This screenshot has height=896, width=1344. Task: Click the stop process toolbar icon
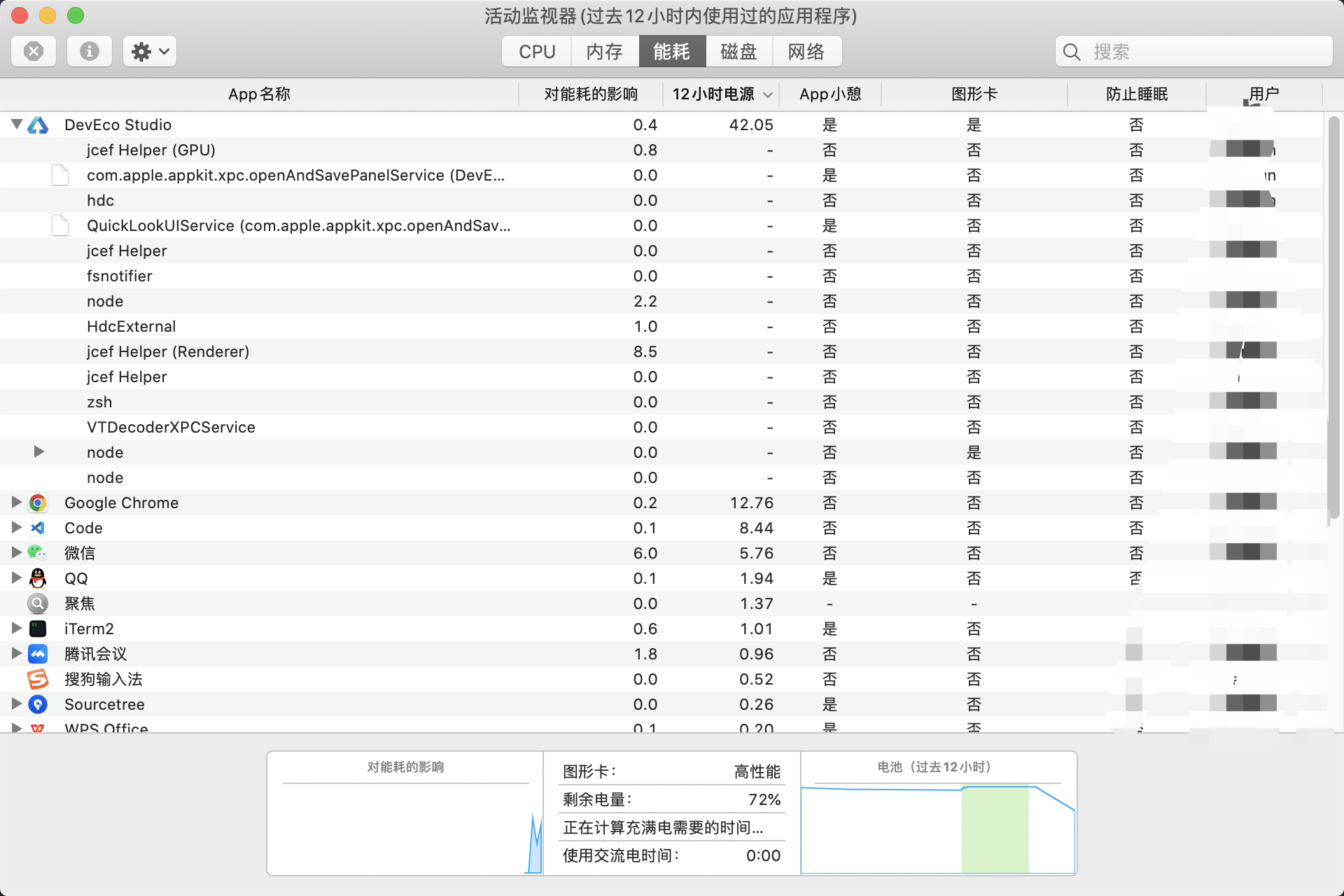[34, 51]
